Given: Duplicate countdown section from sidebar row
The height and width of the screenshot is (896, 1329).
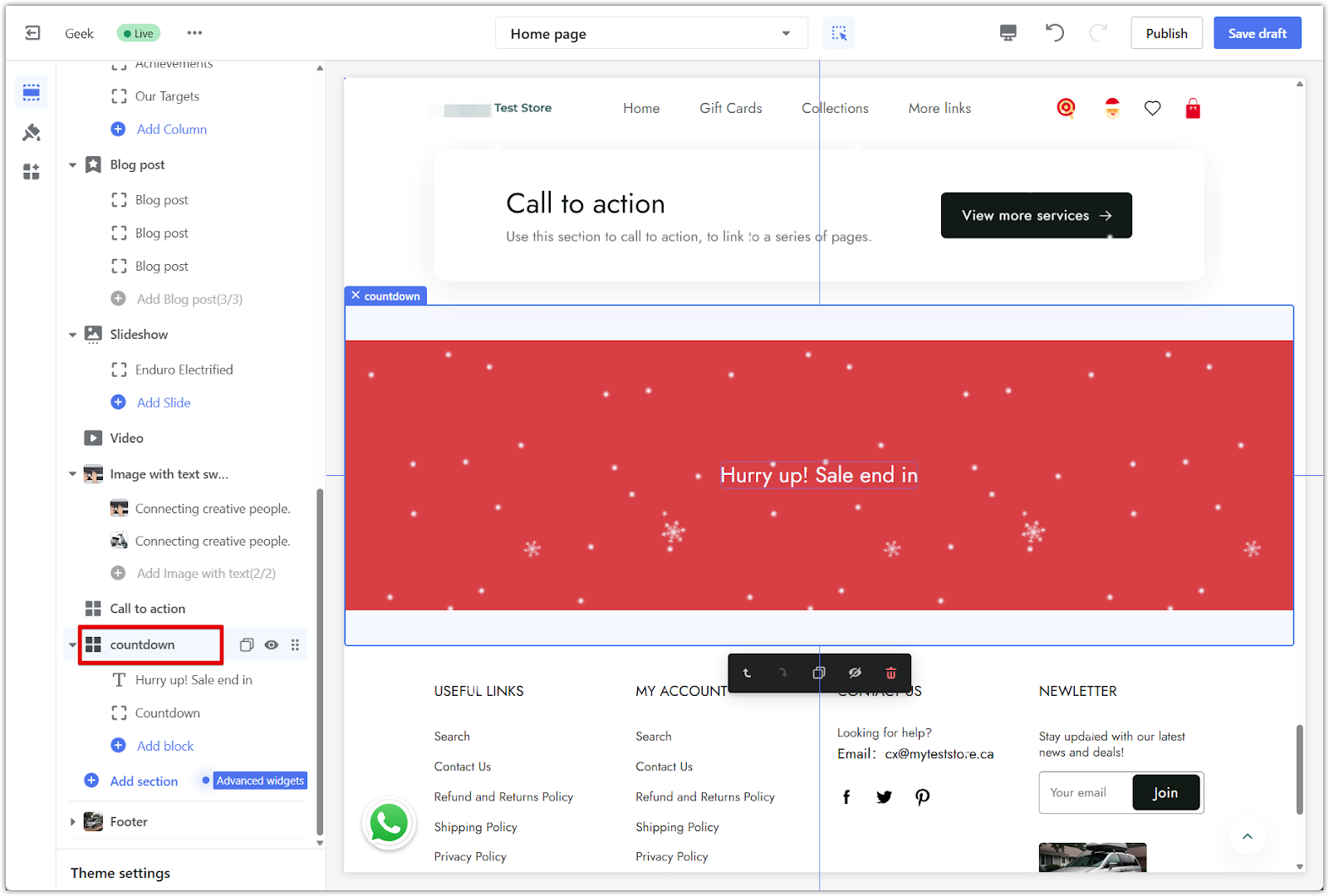Looking at the screenshot, I should pos(247,645).
